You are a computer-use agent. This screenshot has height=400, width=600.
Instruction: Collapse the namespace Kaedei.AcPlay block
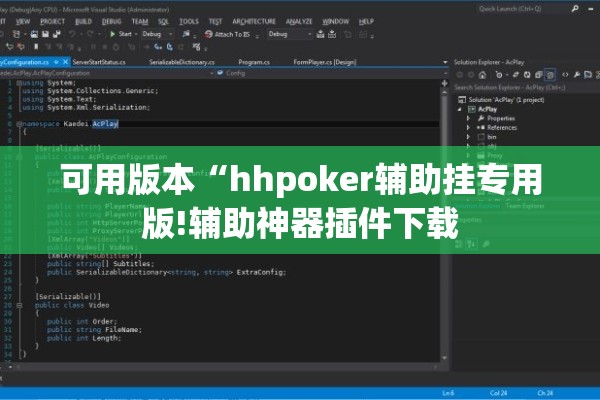[x=19, y=124]
